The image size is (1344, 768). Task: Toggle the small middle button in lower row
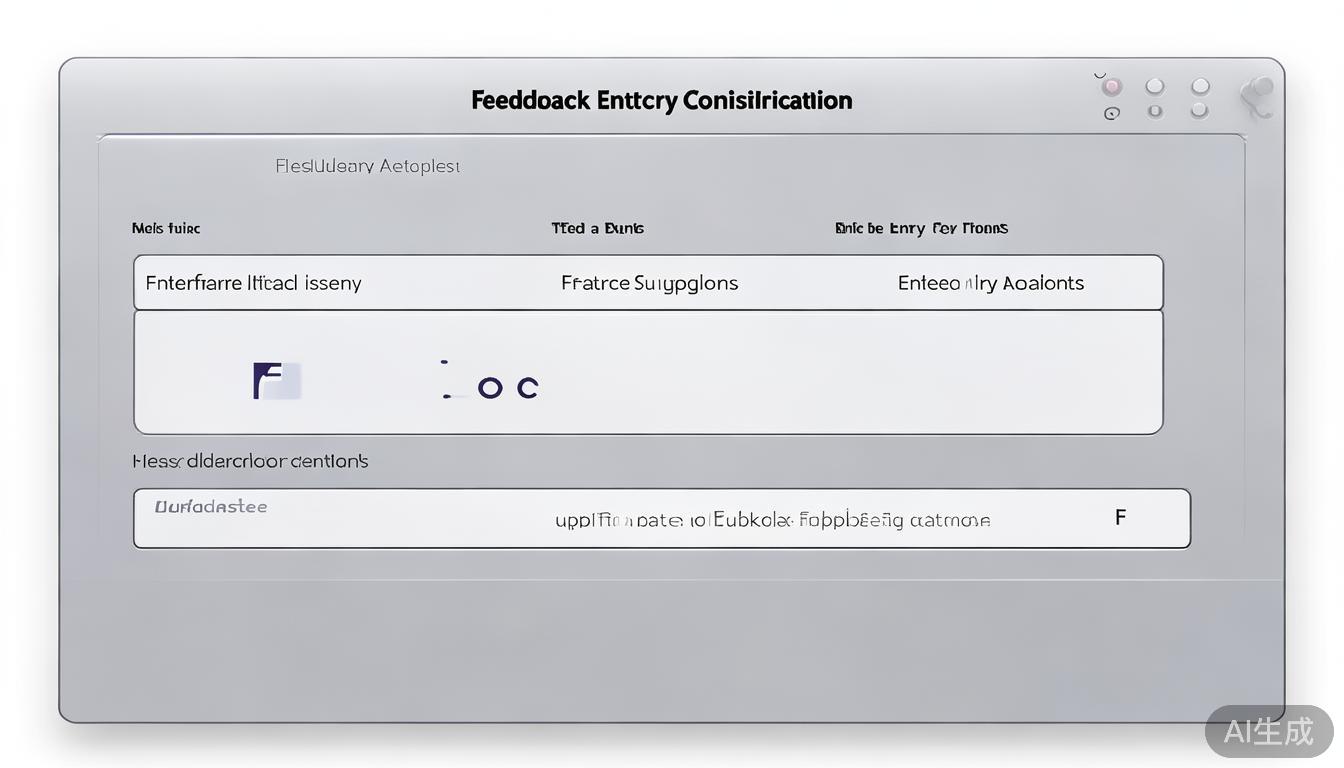(1155, 112)
